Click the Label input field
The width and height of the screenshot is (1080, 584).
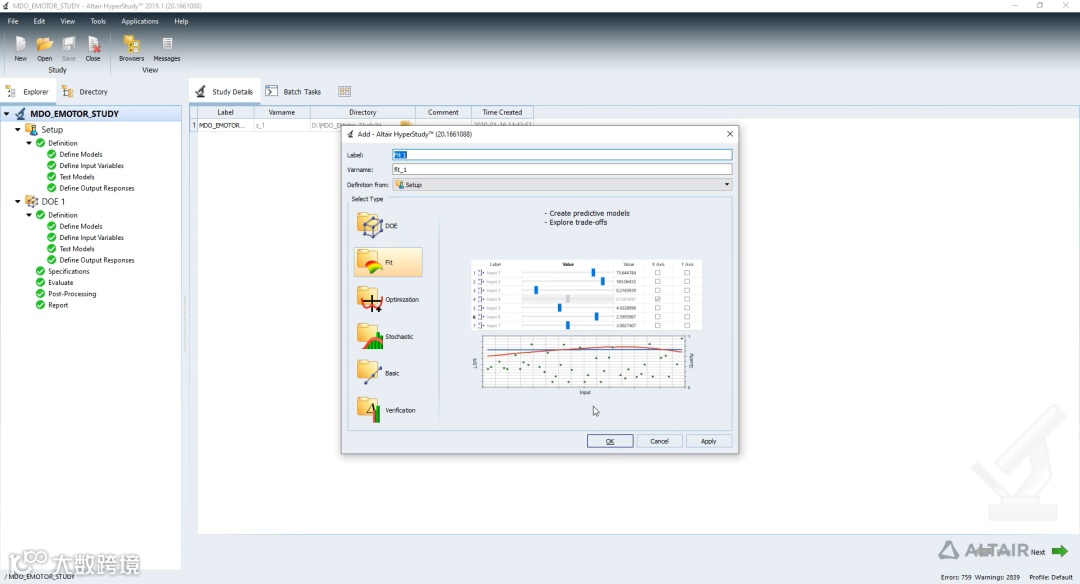pyautogui.click(x=562, y=155)
